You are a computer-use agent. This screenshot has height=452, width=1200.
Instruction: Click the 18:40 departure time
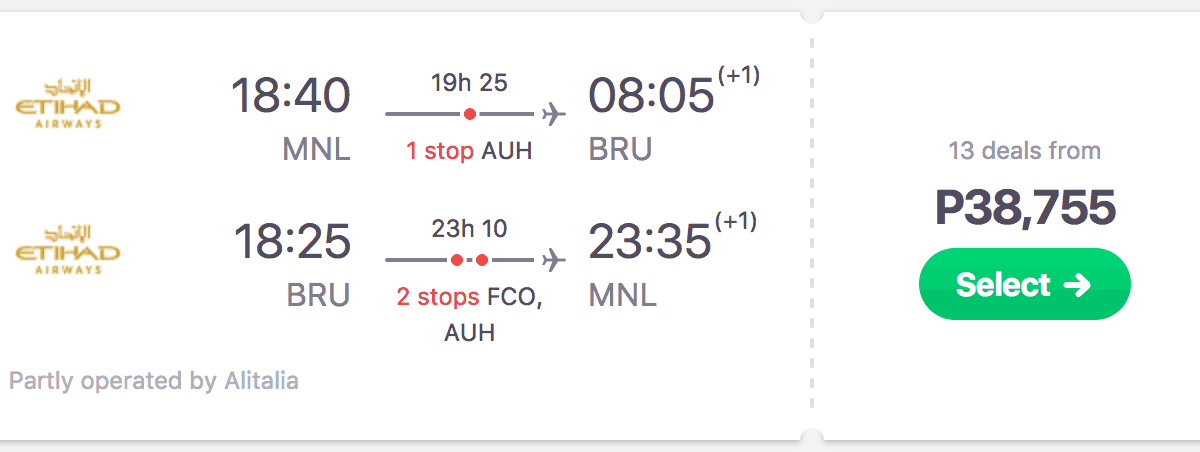[x=291, y=97]
